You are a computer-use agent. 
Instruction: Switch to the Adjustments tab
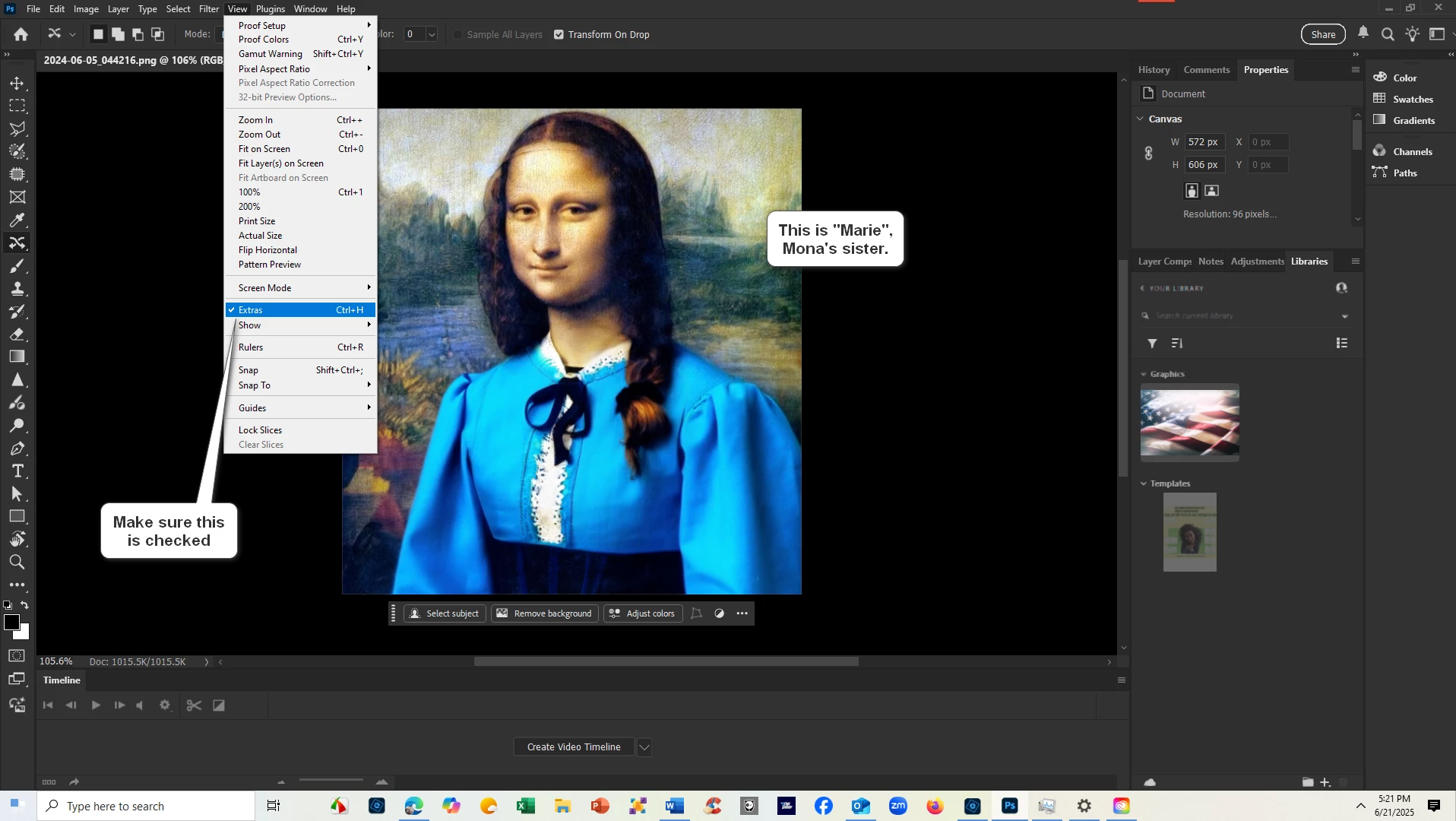point(1257,262)
